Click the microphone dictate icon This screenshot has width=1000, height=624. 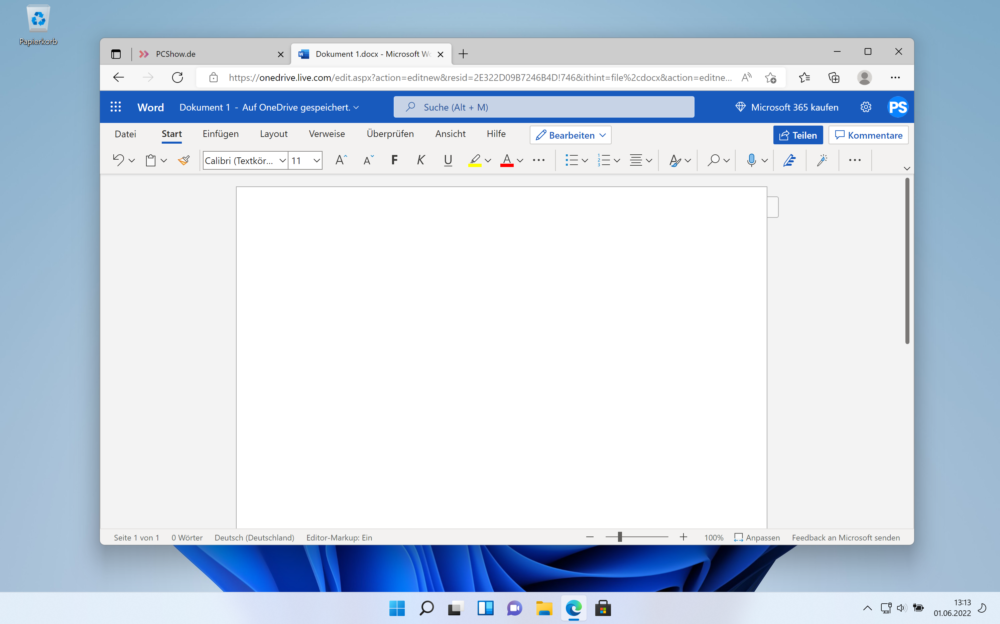(x=751, y=160)
